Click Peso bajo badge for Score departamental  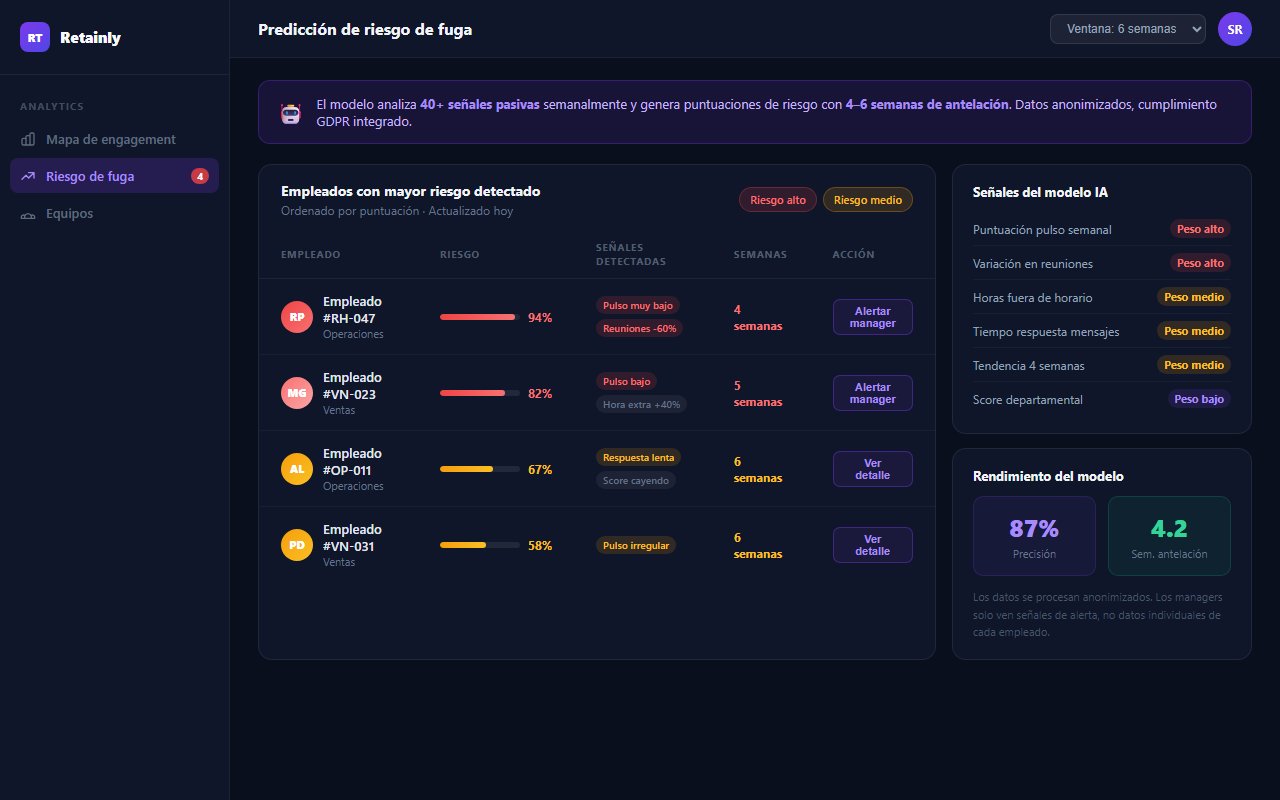(1200, 399)
